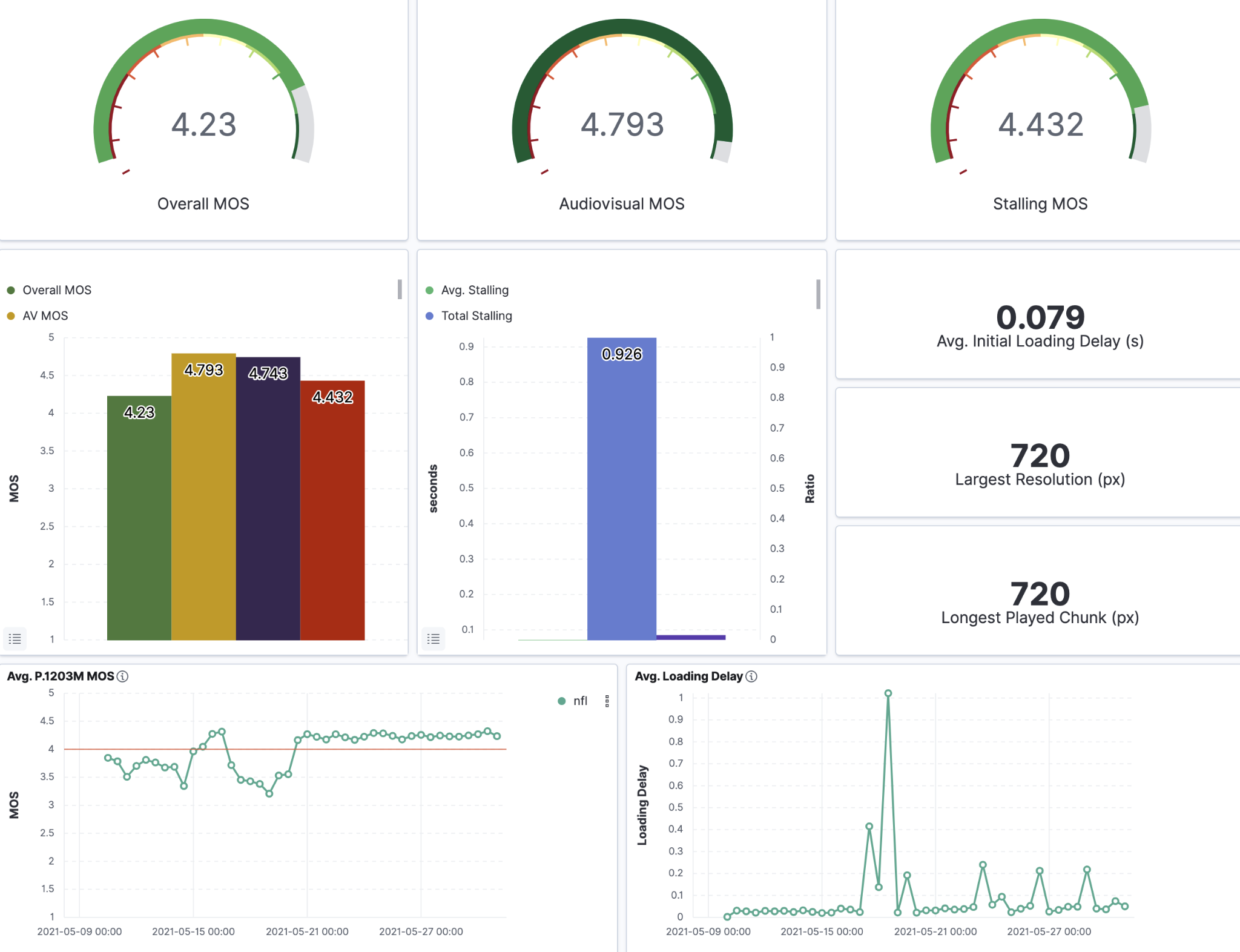Click the Overall MOS gauge value 4.23

tap(203, 124)
